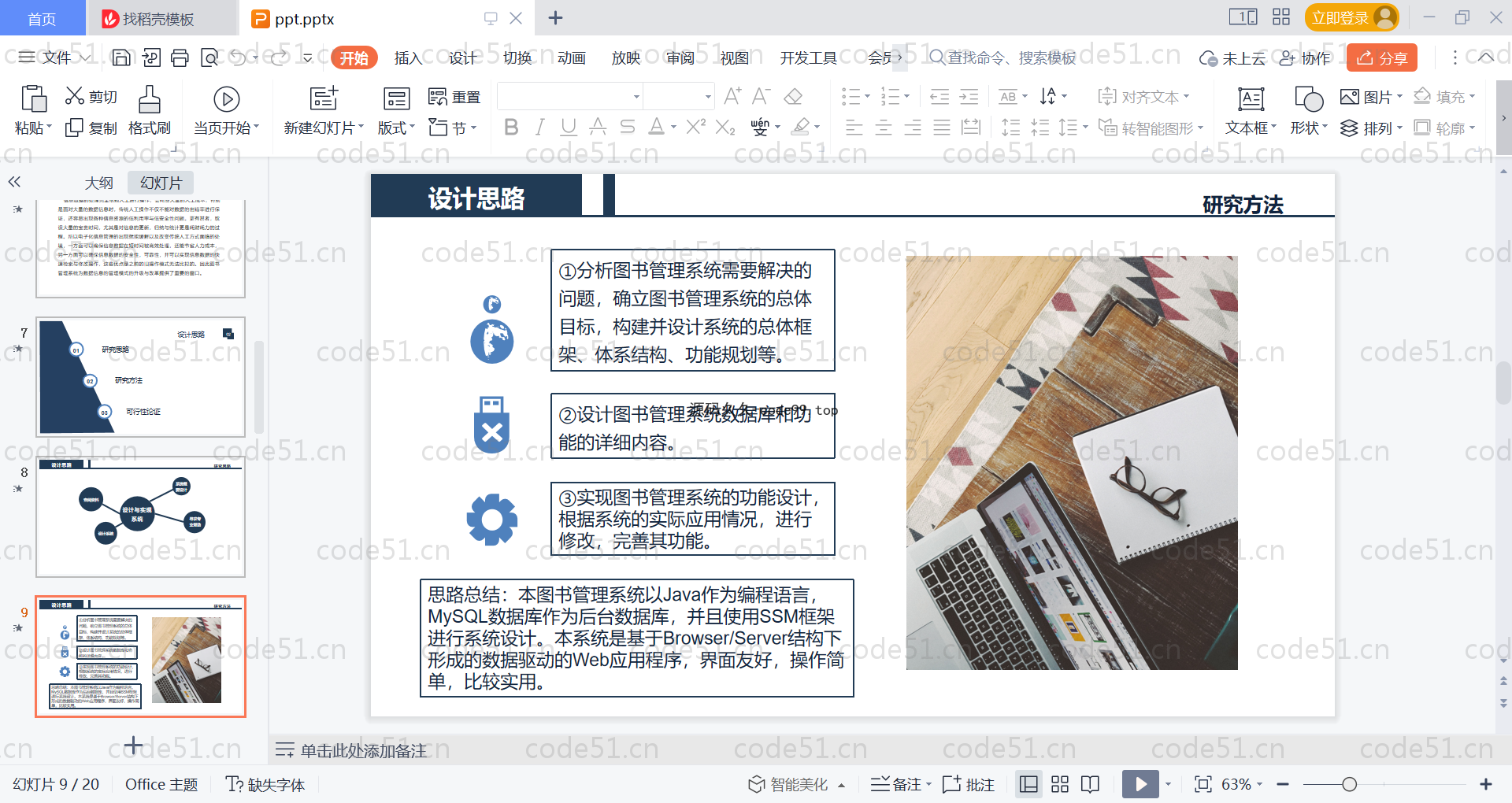Toggle normal view in status bar
The height and width of the screenshot is (803, 1512).
[x=1028, y=784]
